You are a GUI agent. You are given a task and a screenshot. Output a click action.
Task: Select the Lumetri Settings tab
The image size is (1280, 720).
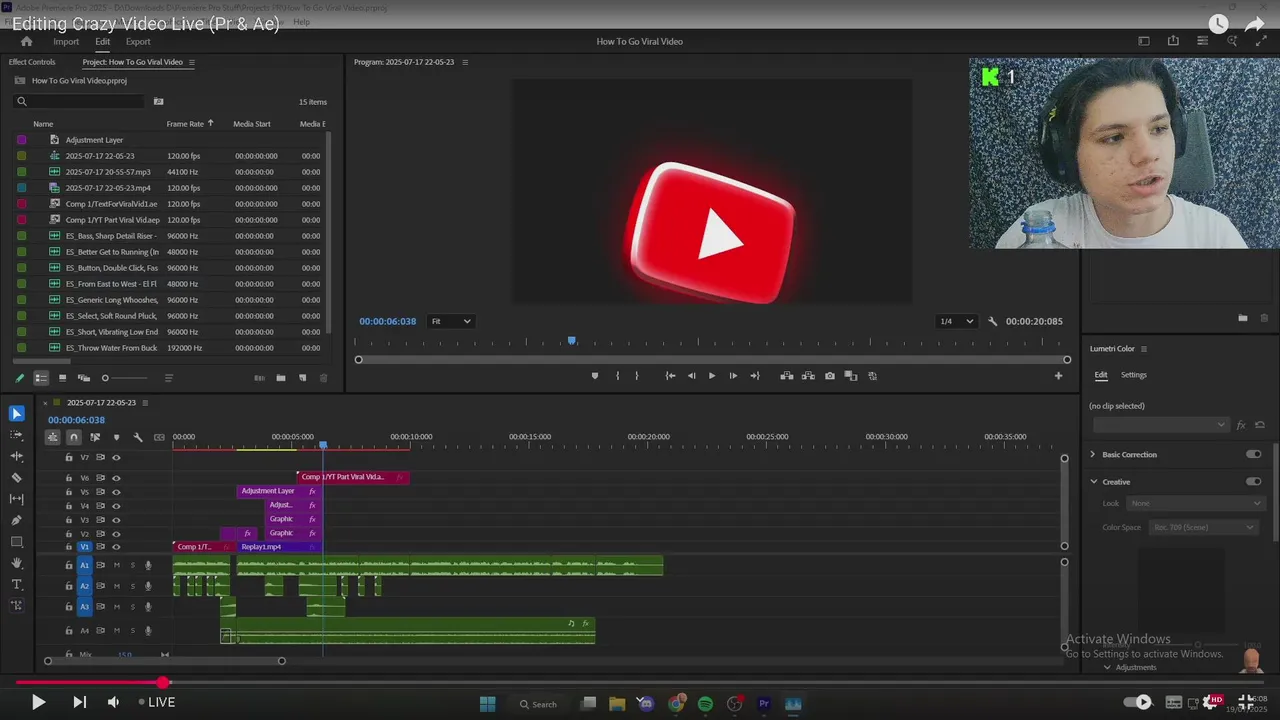[1134, 375]
